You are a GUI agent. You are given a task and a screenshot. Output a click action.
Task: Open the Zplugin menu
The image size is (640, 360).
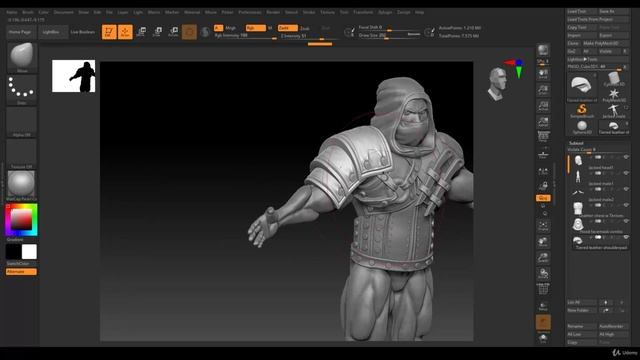384,12
